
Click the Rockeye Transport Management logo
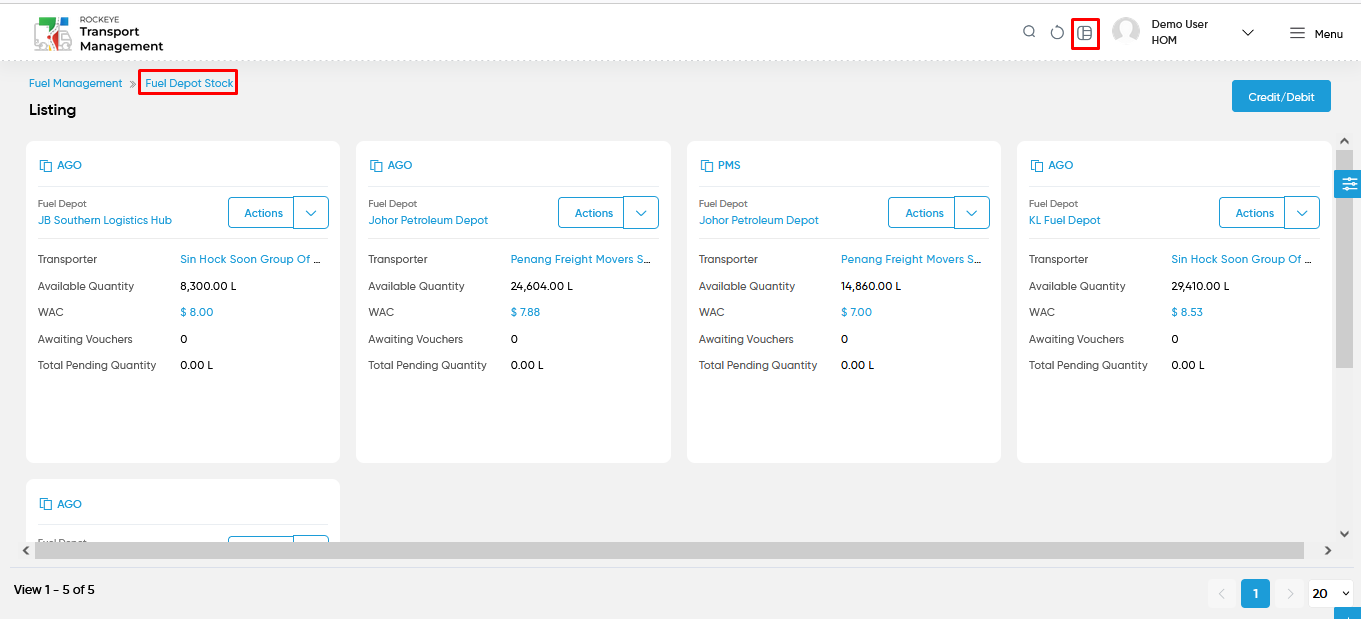(x=98, y=34)
